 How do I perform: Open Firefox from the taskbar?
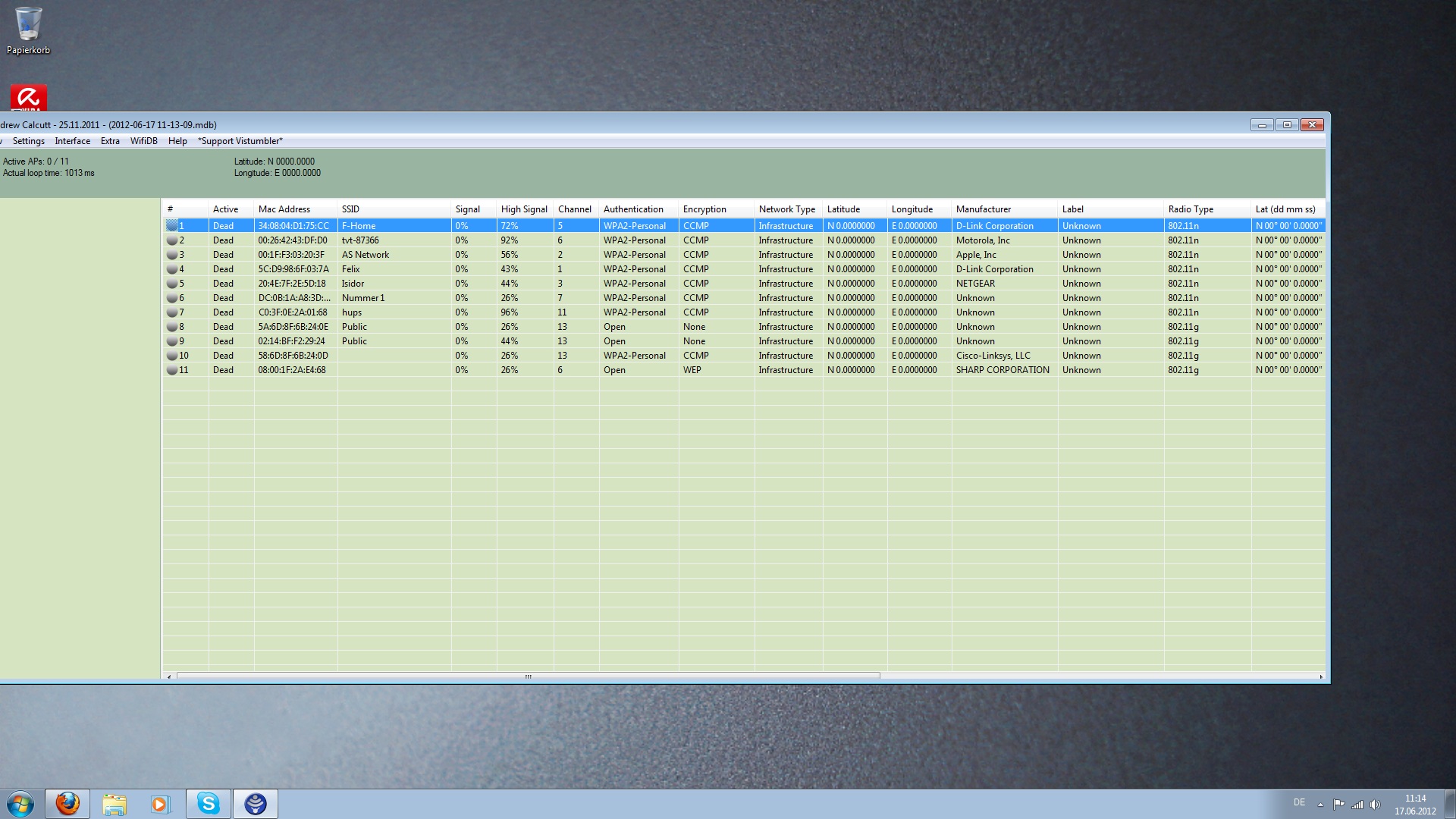click(67, 804)
